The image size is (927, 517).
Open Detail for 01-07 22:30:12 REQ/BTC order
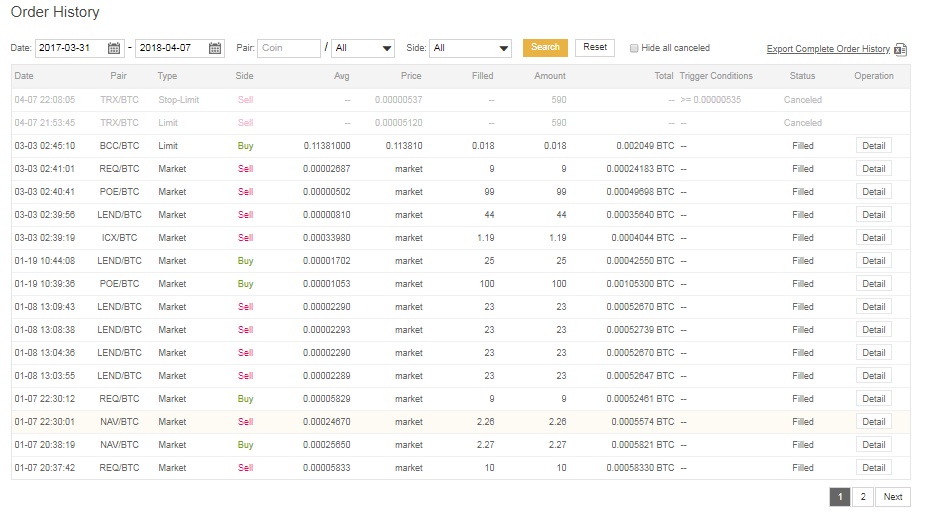point(873,399)
